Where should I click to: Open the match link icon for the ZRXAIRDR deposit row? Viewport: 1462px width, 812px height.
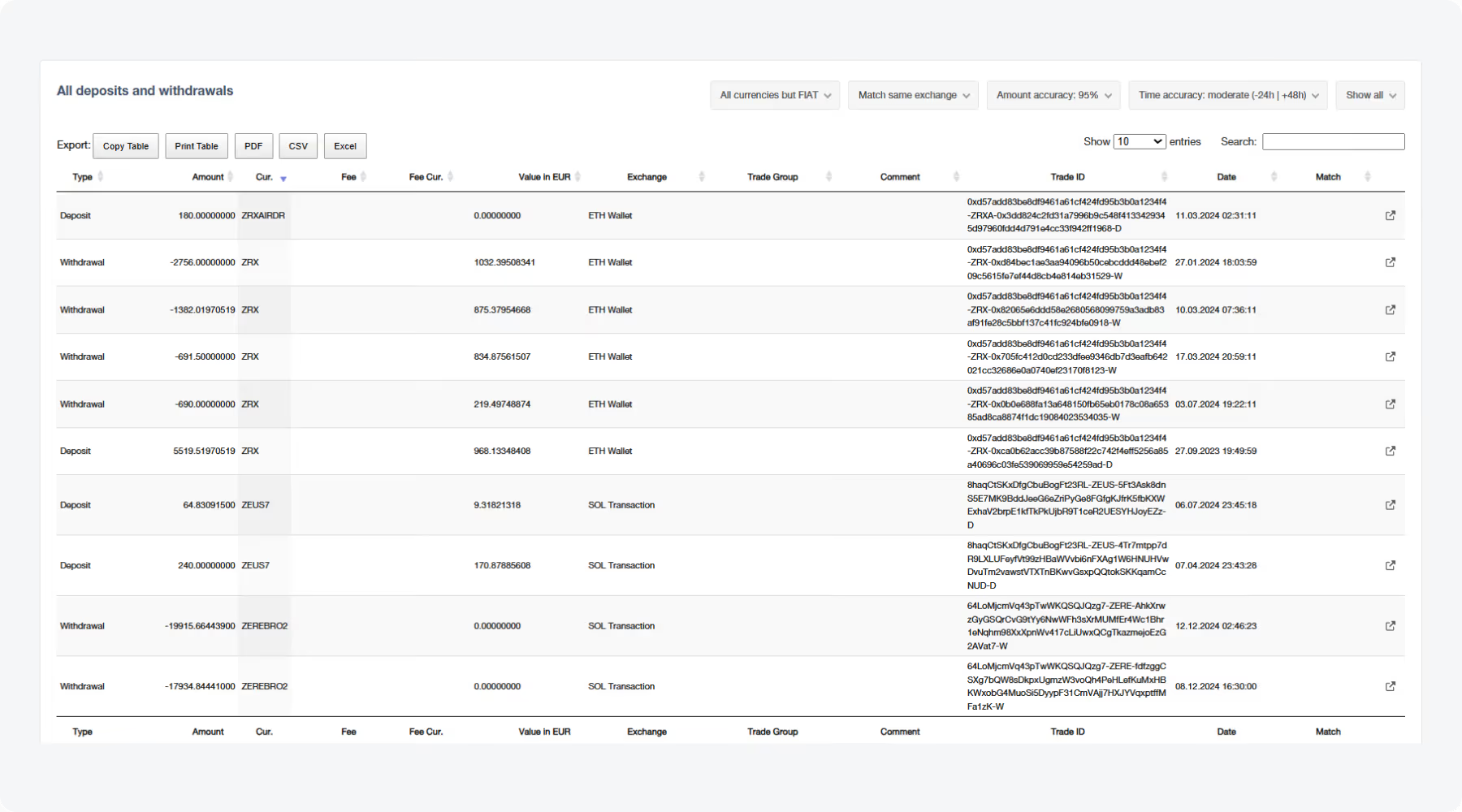1391,215
